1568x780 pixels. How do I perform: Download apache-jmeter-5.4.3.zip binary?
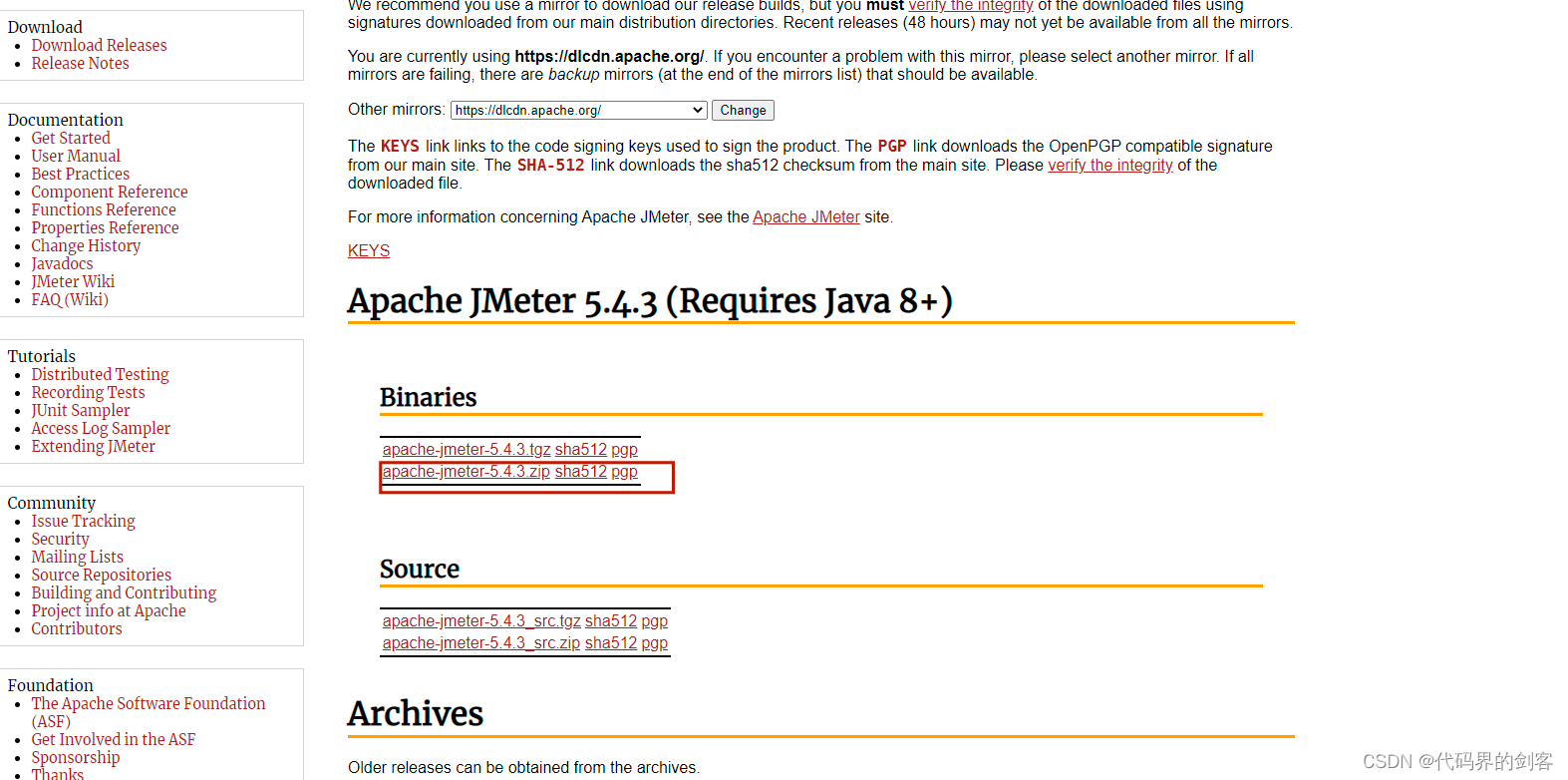tap(467, 471)
